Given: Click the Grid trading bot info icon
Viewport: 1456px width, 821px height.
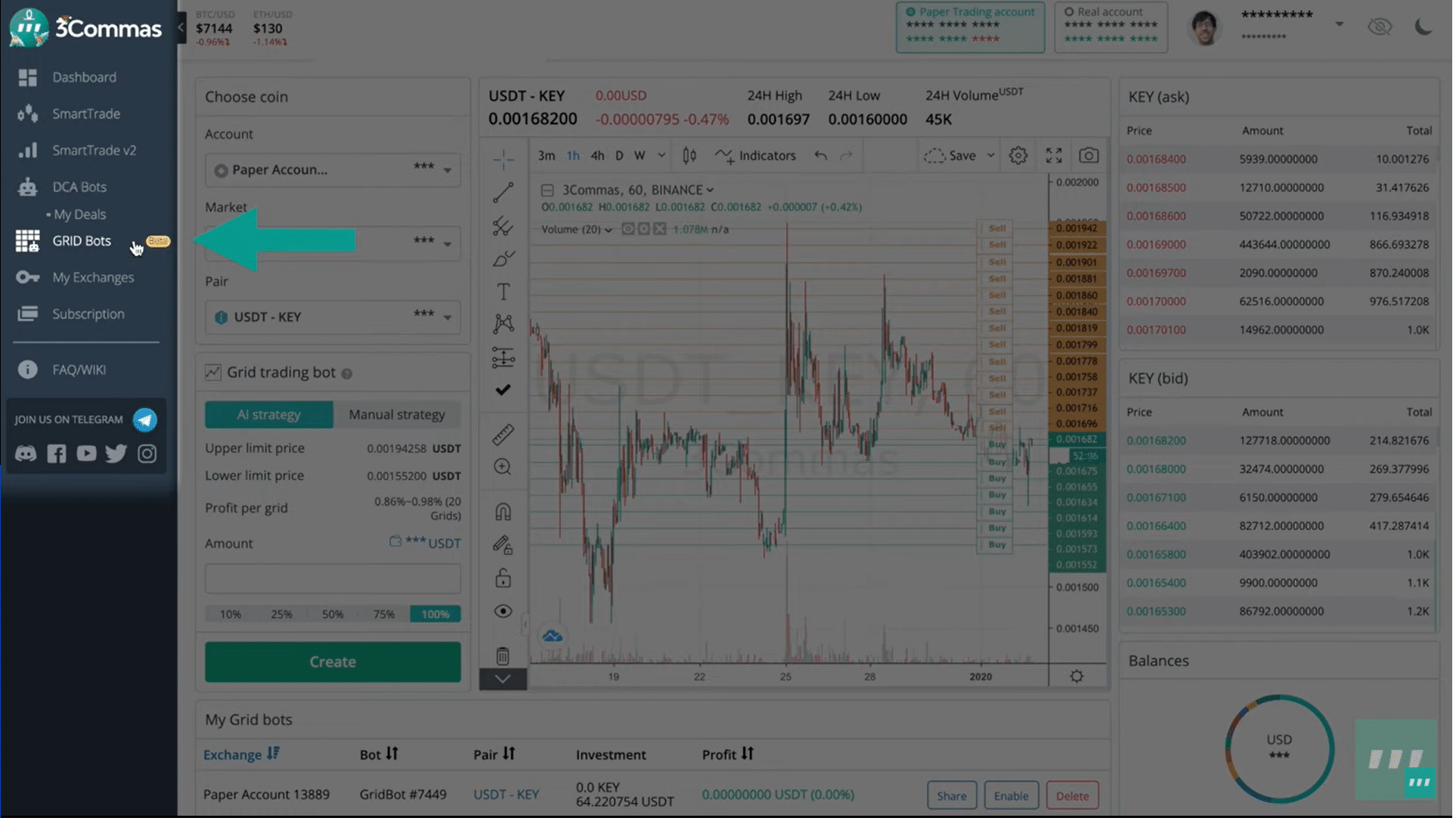Looking at the screenshot, I should pyautogui.click(x=347, y=374).
